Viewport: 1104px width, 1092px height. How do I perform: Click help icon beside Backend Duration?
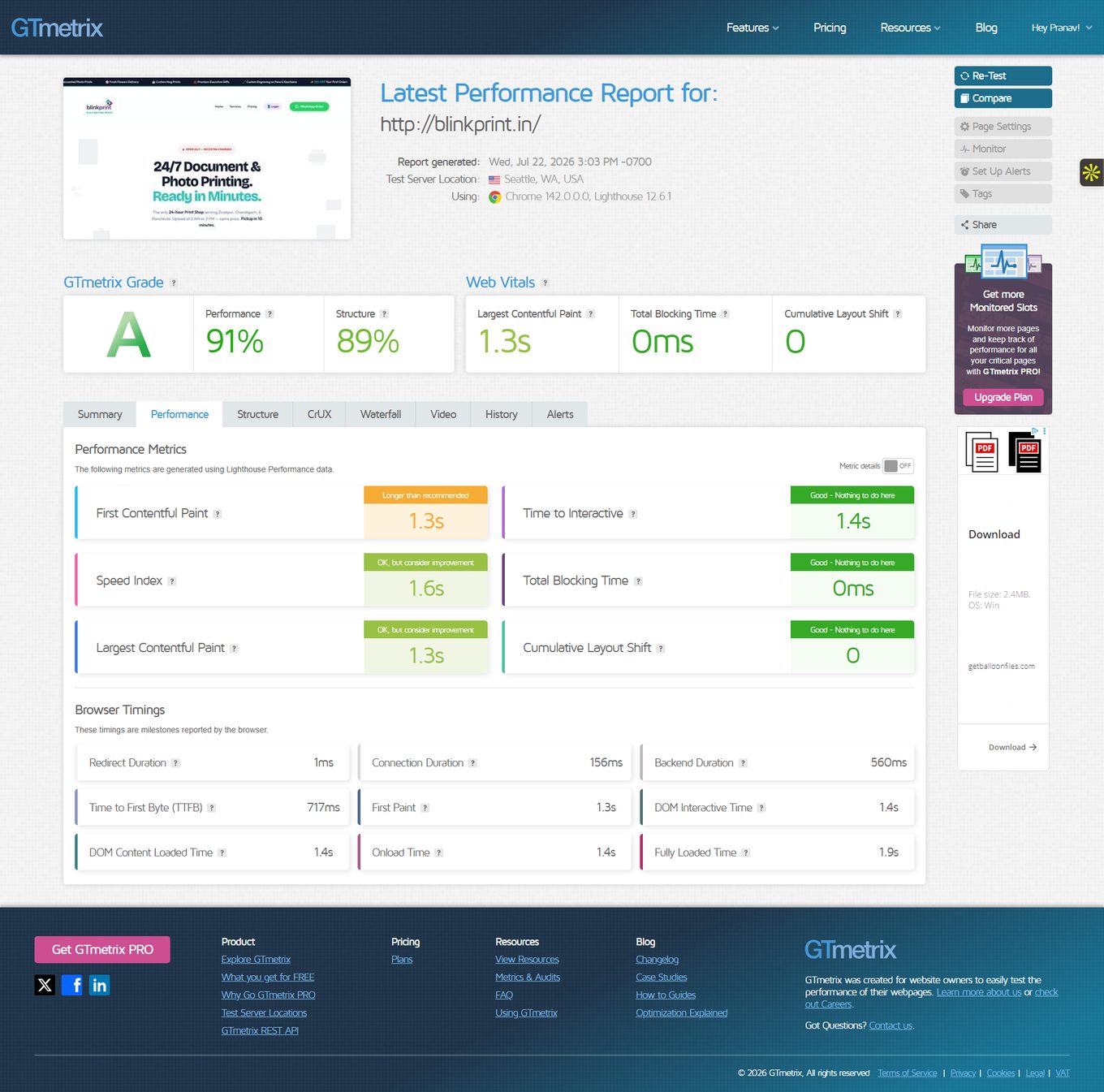(x=743, y=763)
